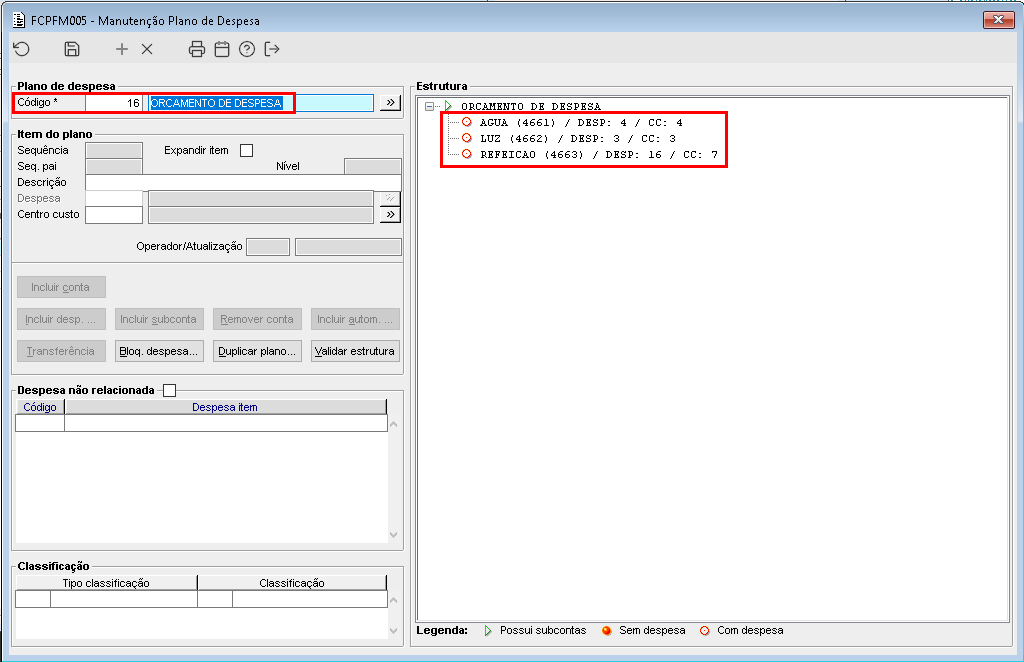The height and width of the screenshot is (662, 1024).
Task: Check the Expandir item checkbox
Action: pos(246,150)
